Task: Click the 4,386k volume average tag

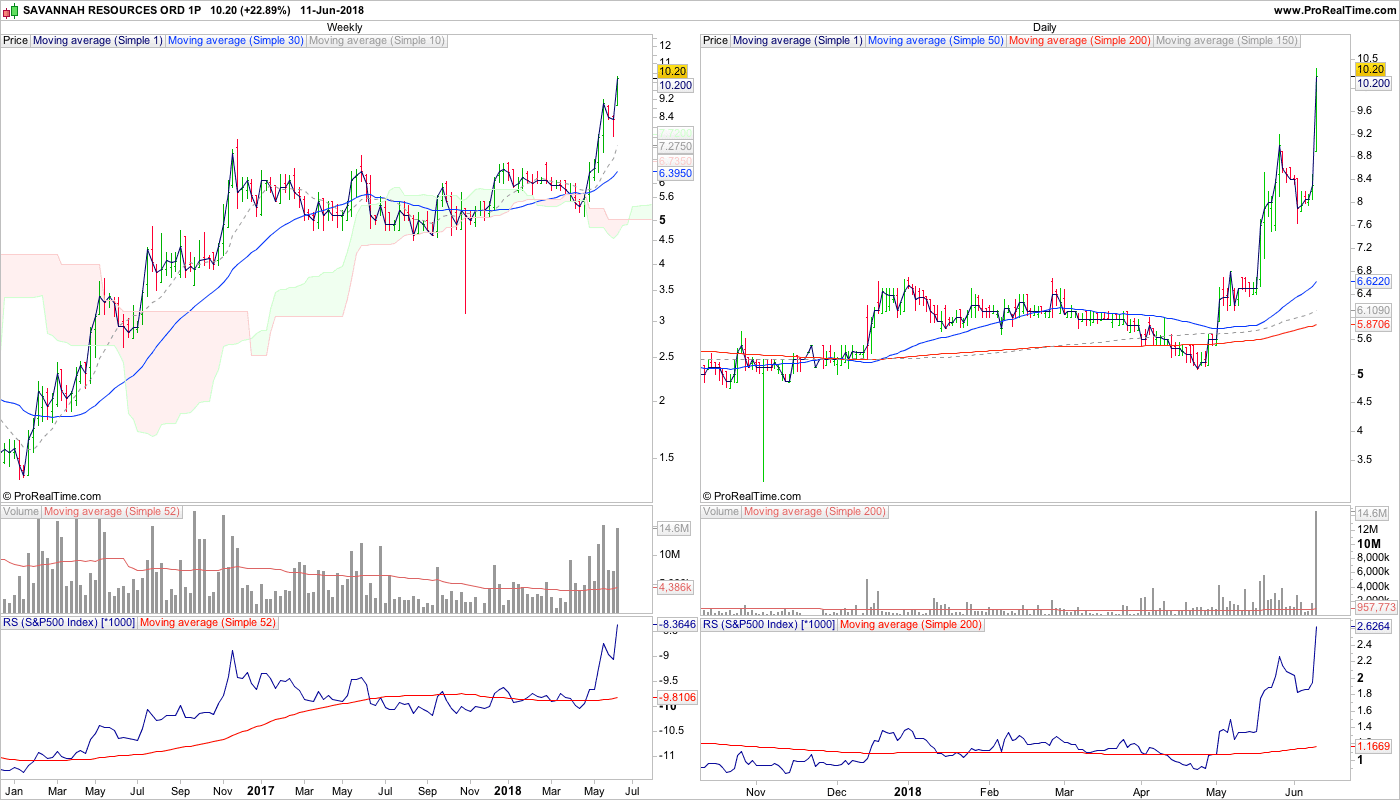Action: pos(675,588)
